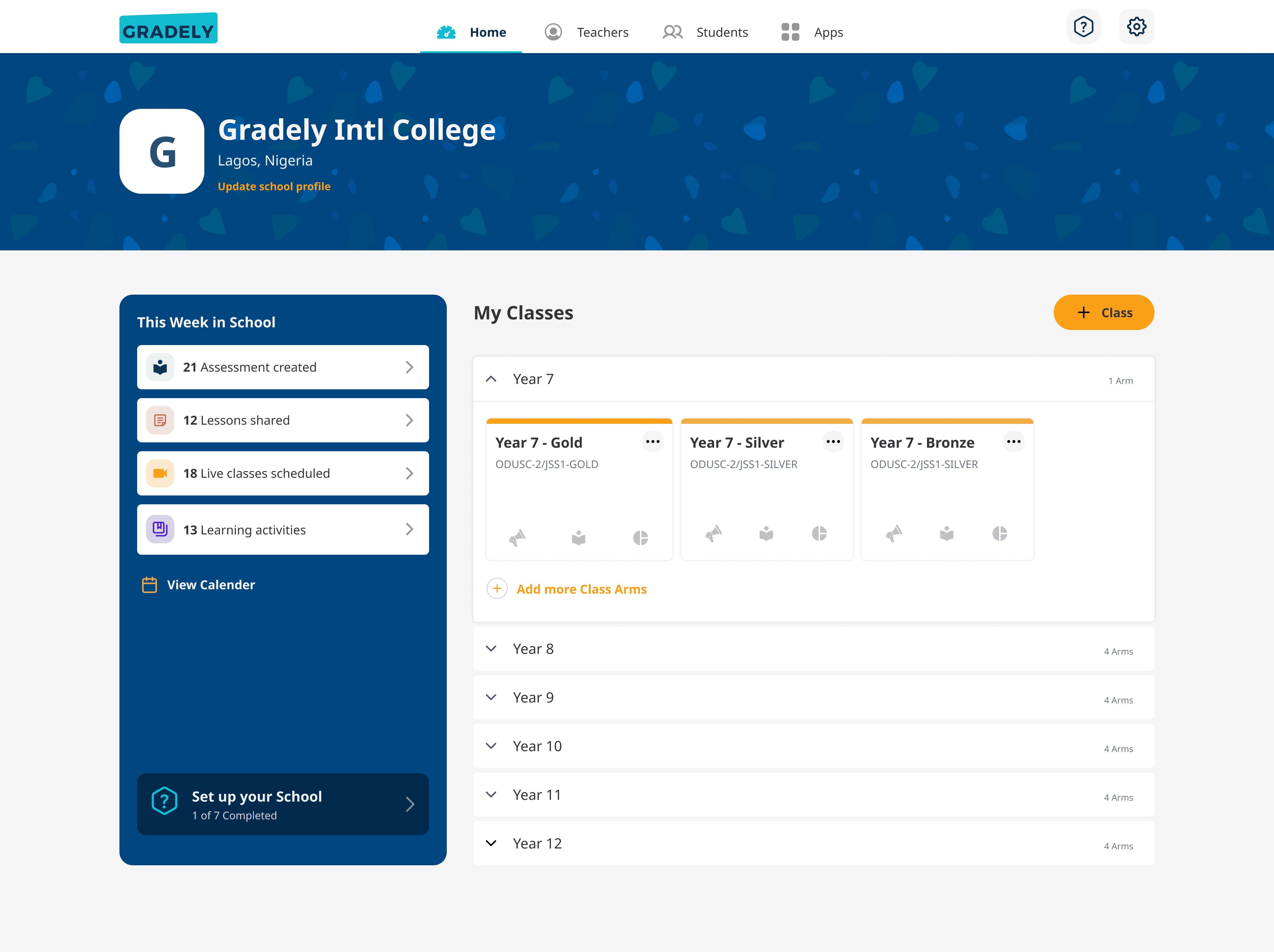This screenshot has height=952, width=1274.
Task: Click the GRADELY logo
Action: [x=168, y=28]
